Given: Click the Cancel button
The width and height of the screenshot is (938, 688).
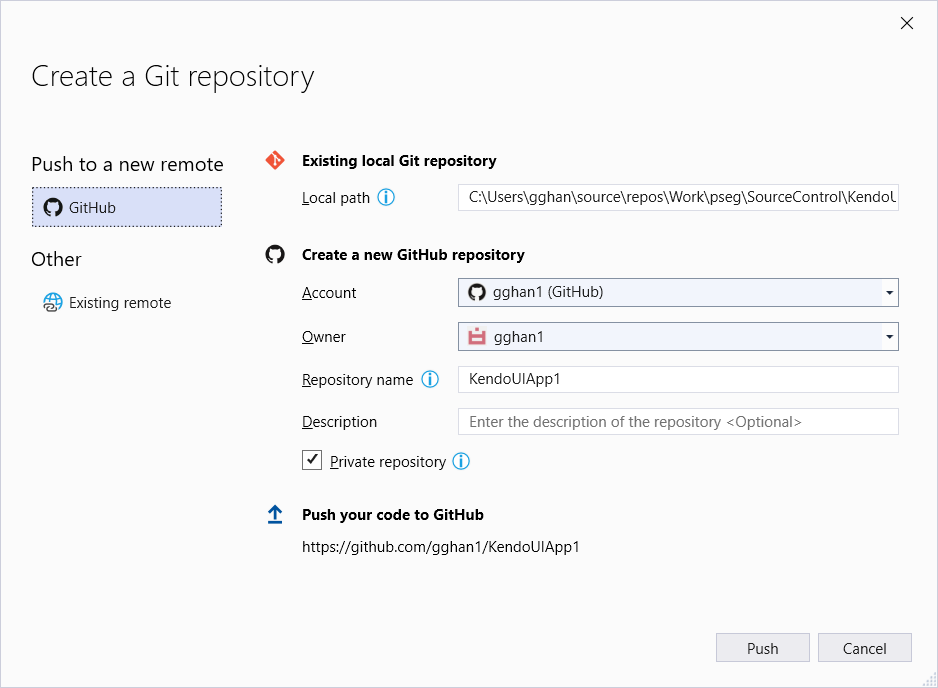Looking at the screenshot, I should point(864,648).
